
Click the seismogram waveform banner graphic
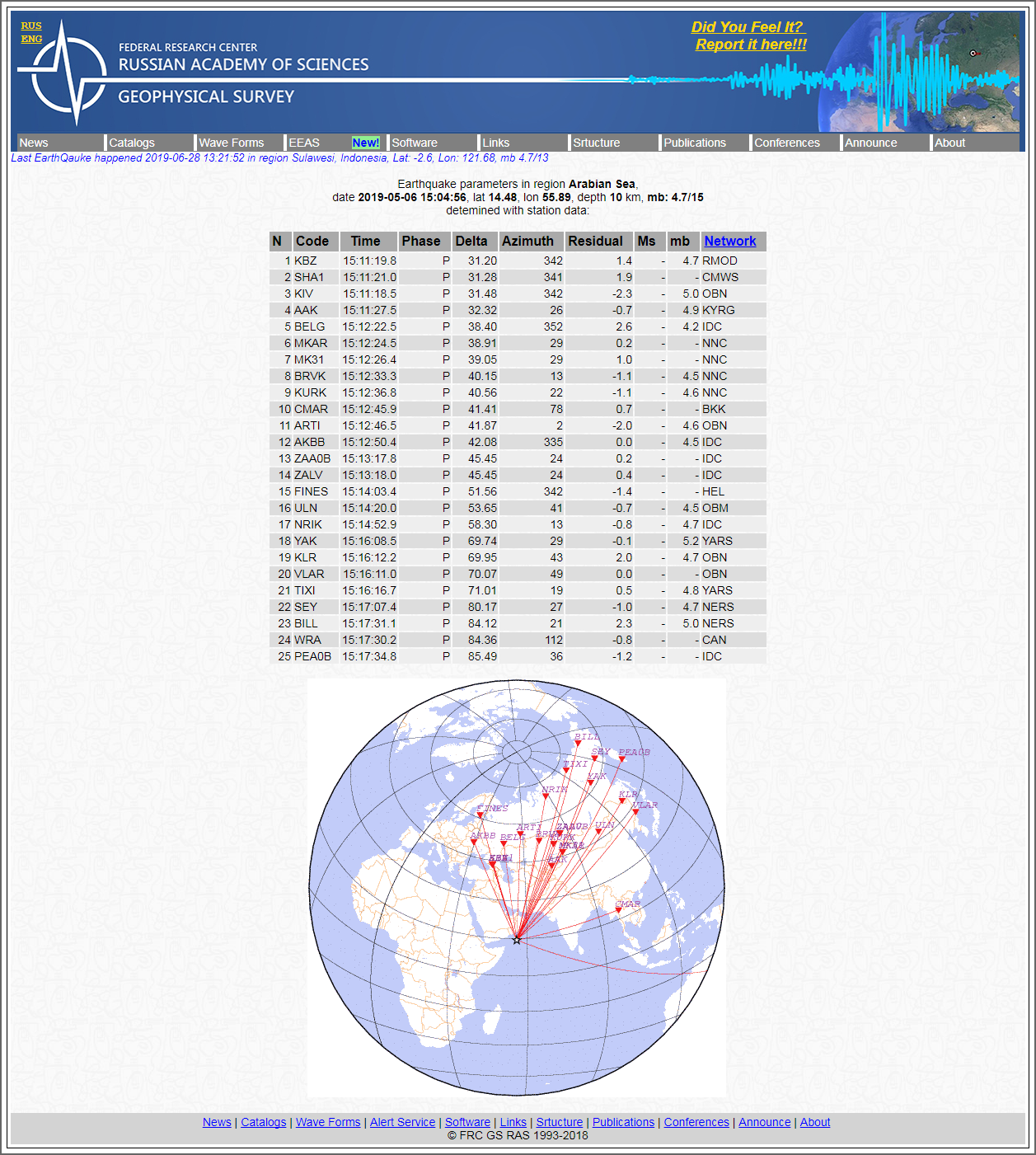(x=824, y=80)
